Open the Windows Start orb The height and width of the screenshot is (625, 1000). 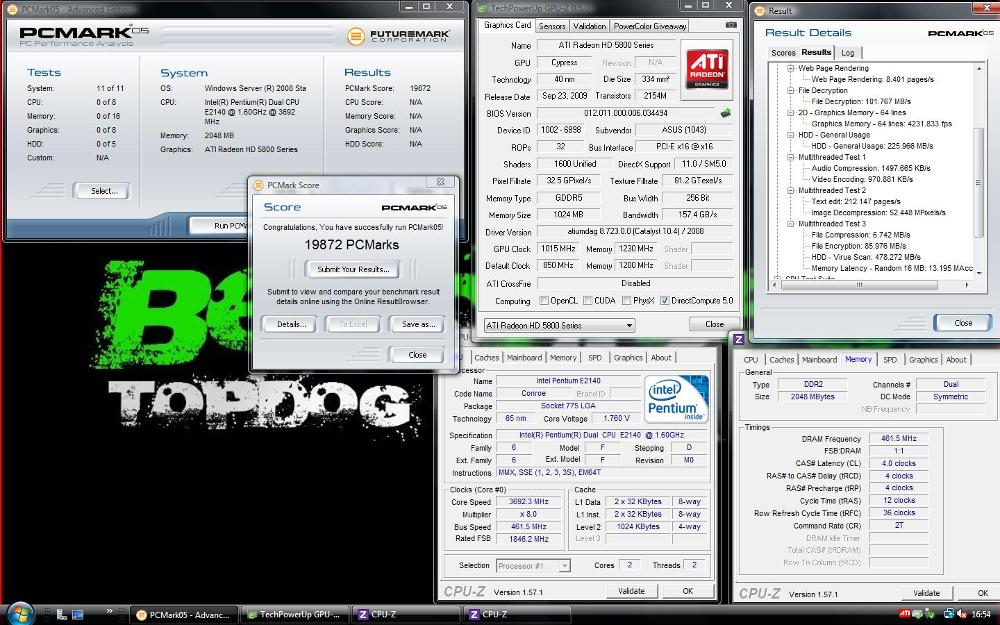tap(20, 614)
